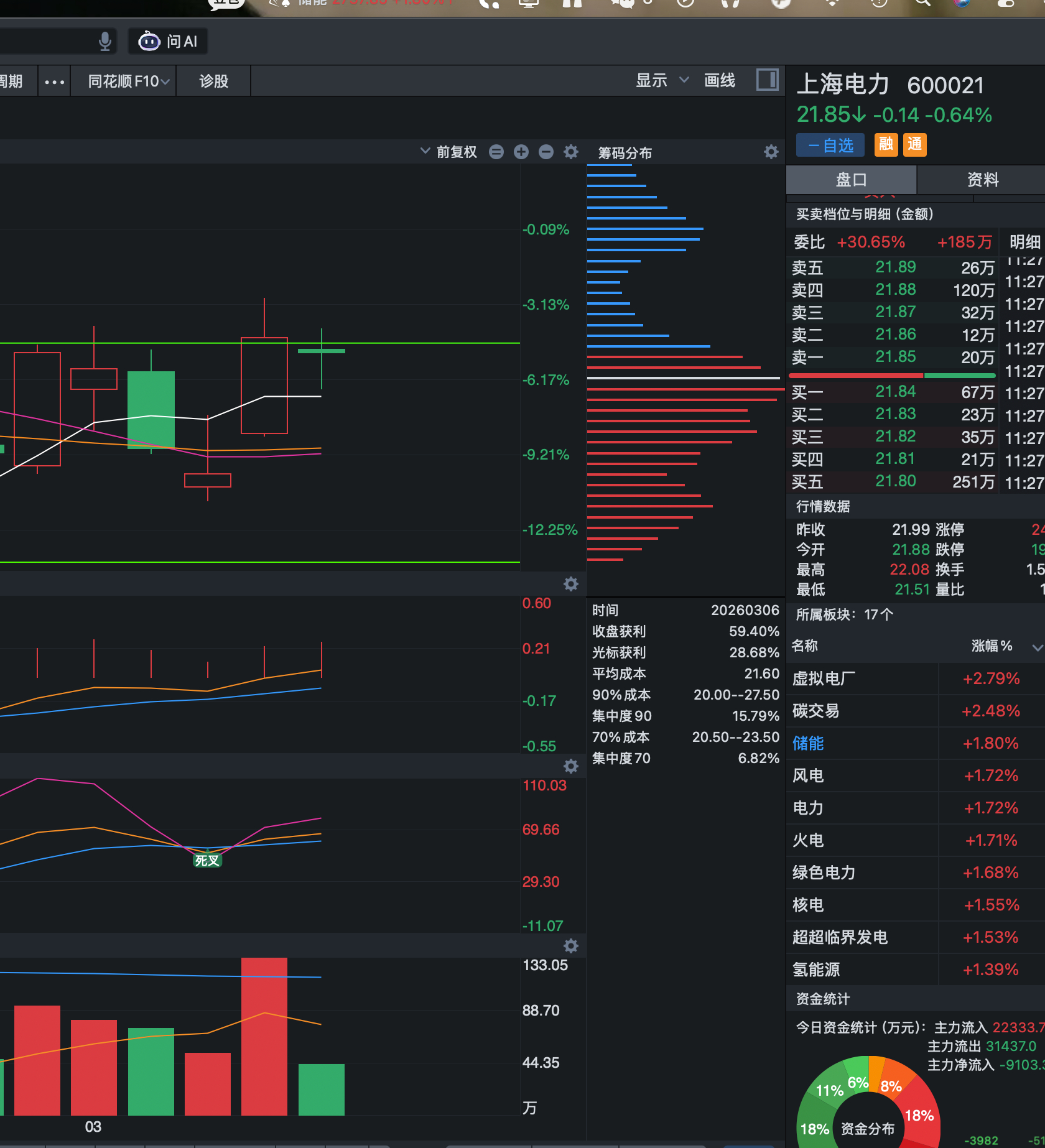This screenshot has width=1045, height=1148.
Task: Click the 诊股 diagnosis button
Action: click(213, 80)
